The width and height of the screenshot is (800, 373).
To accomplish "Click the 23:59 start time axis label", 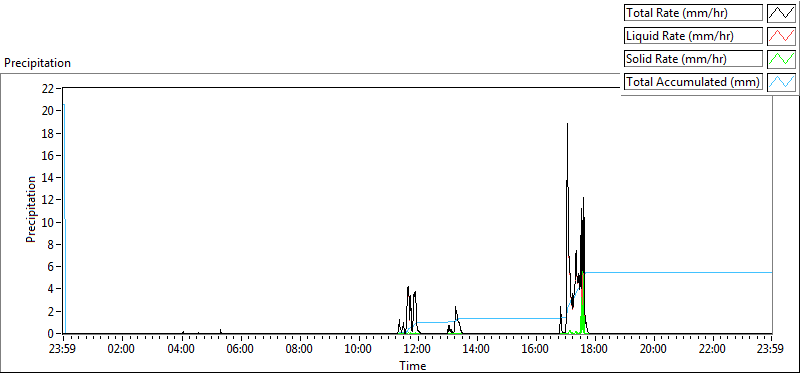I will click(x=63, y=350).
